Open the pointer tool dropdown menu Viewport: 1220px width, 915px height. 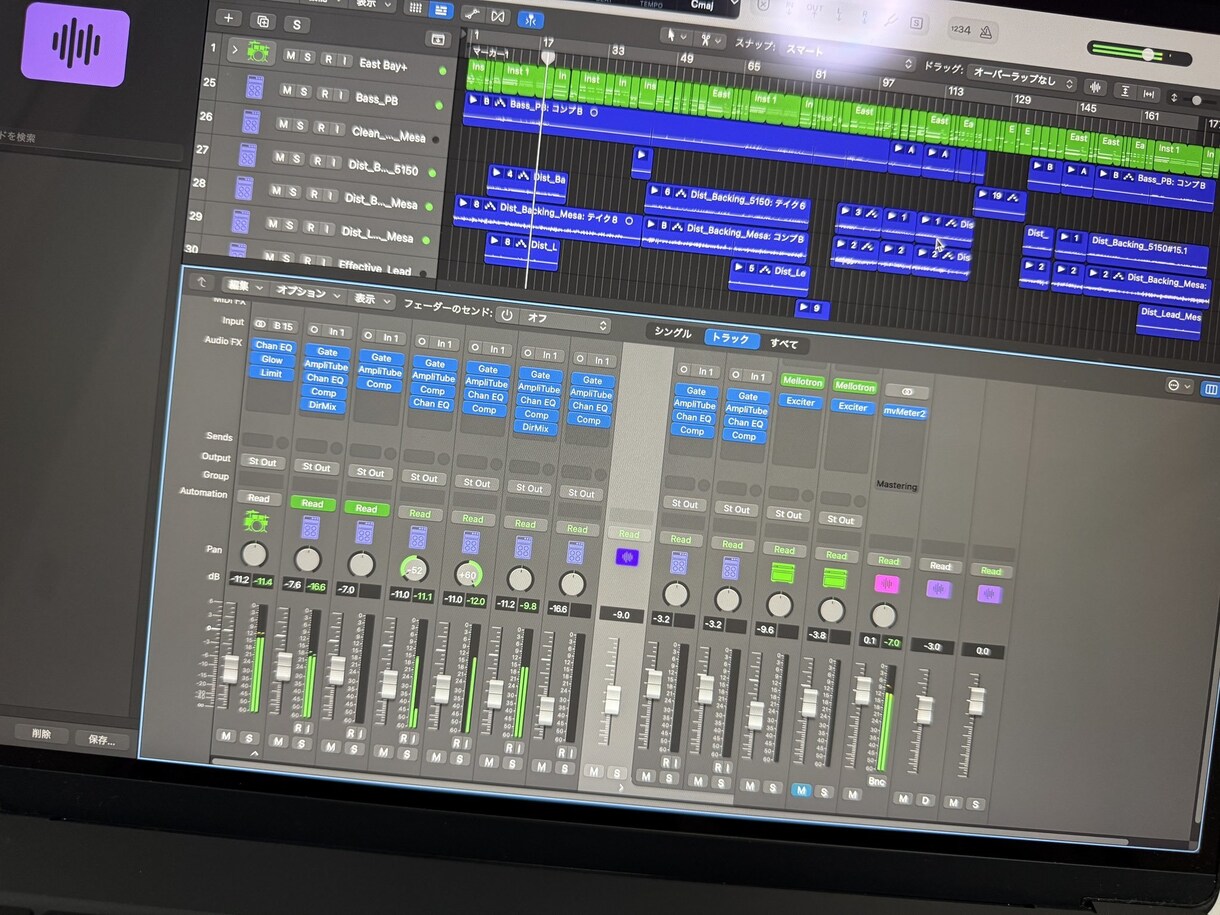point(676,35)
